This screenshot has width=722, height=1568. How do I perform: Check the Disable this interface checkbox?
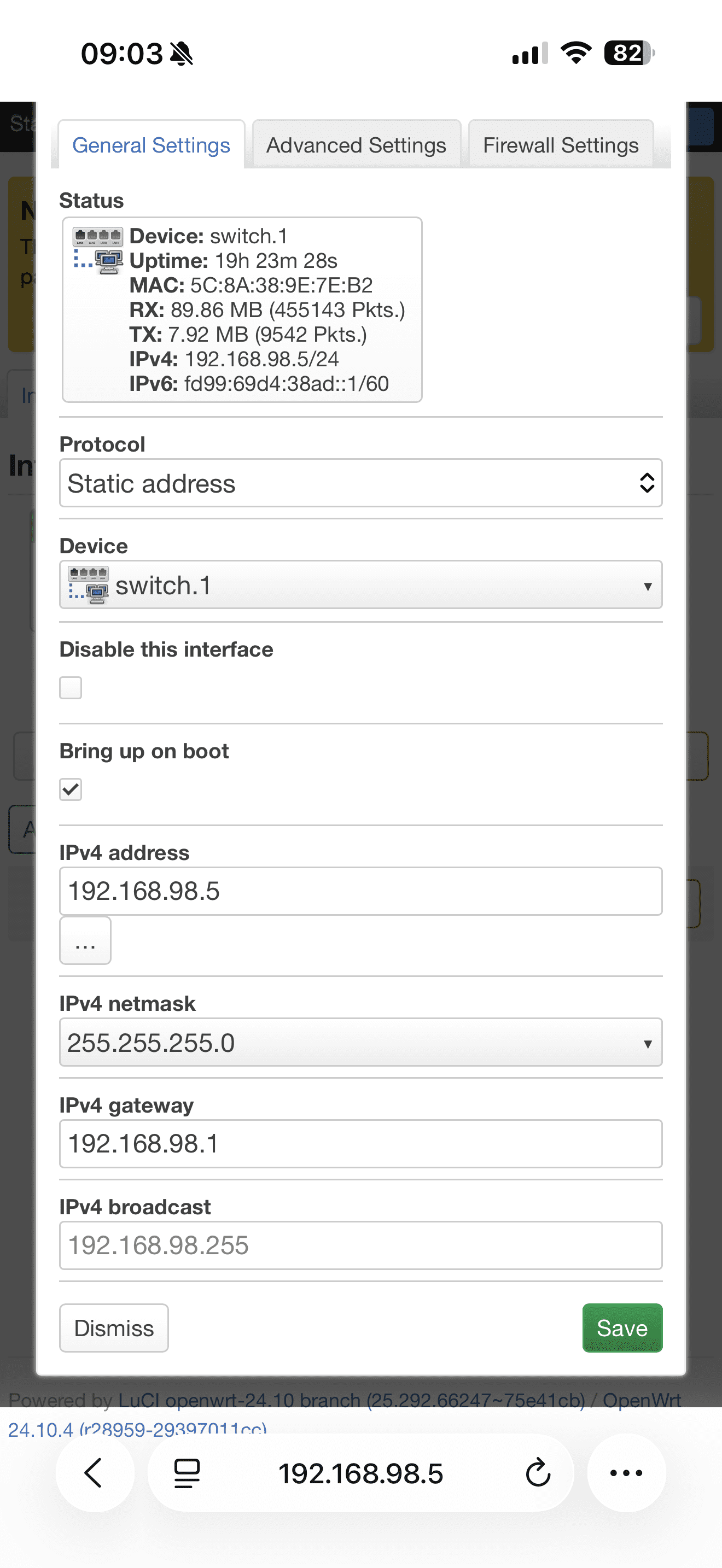point(71,688)
